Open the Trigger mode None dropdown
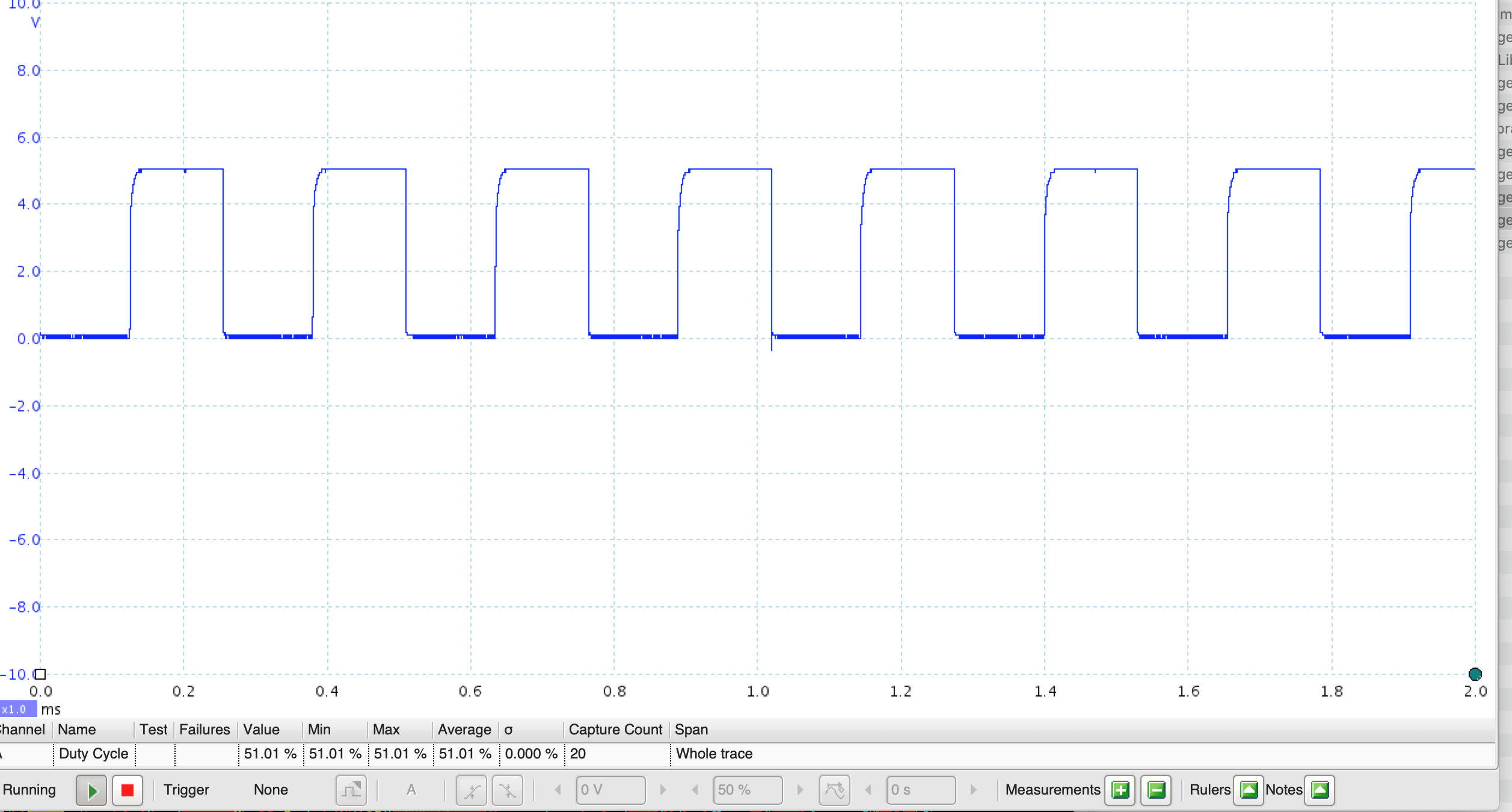This screenshot has width=1512, height=812. click(x=271, y=790)
